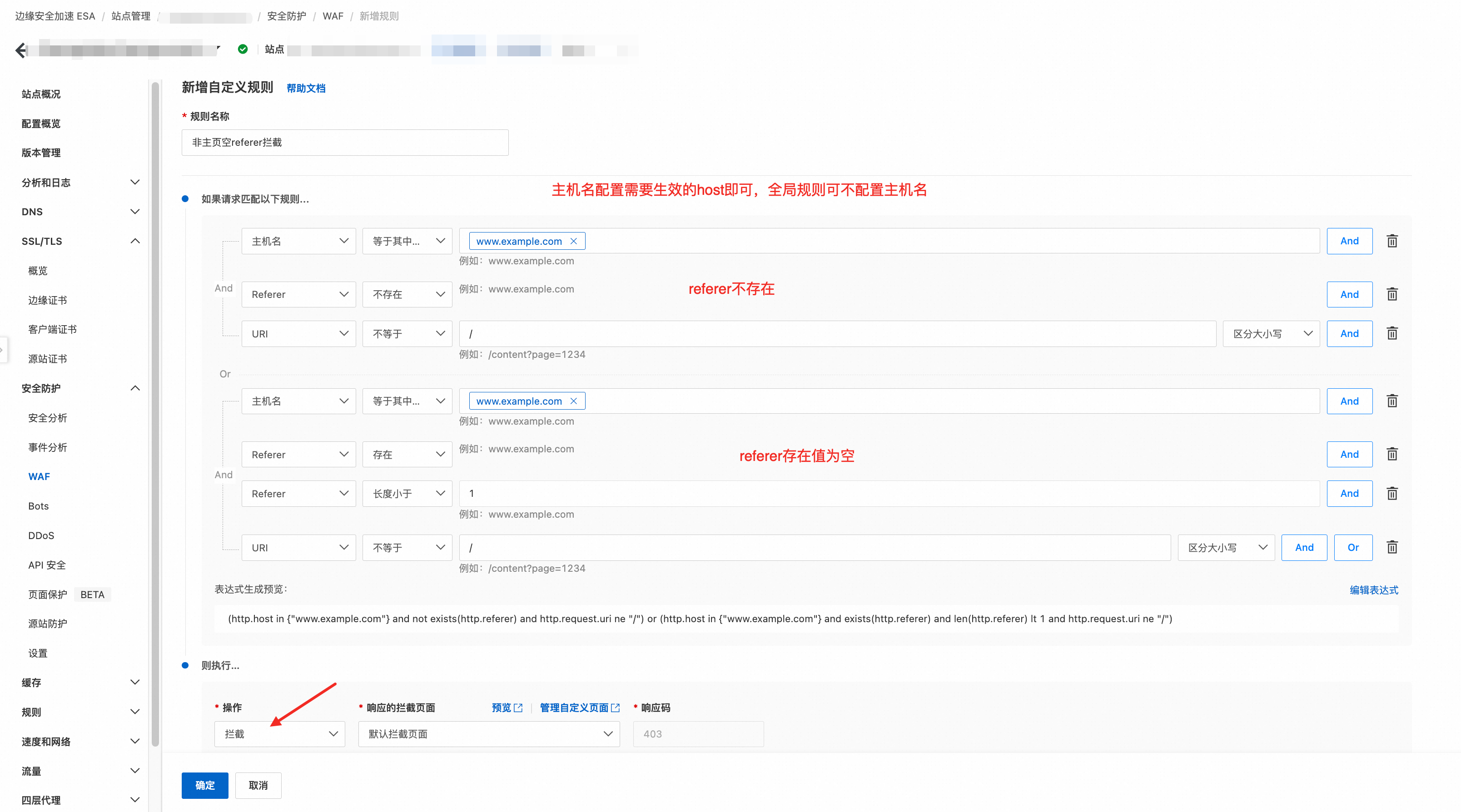Screen dimensions: 1461x812
Task: Click the 规则名称 input field
Action: tap(345, 142)
